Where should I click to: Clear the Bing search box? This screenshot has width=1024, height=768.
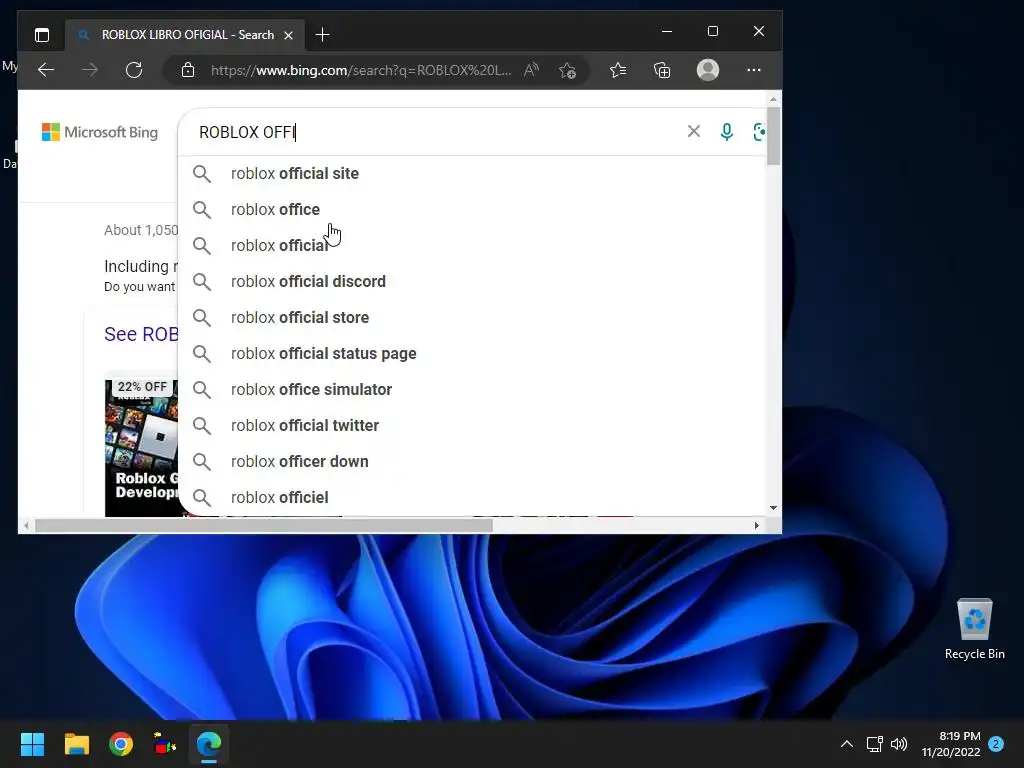694,131
